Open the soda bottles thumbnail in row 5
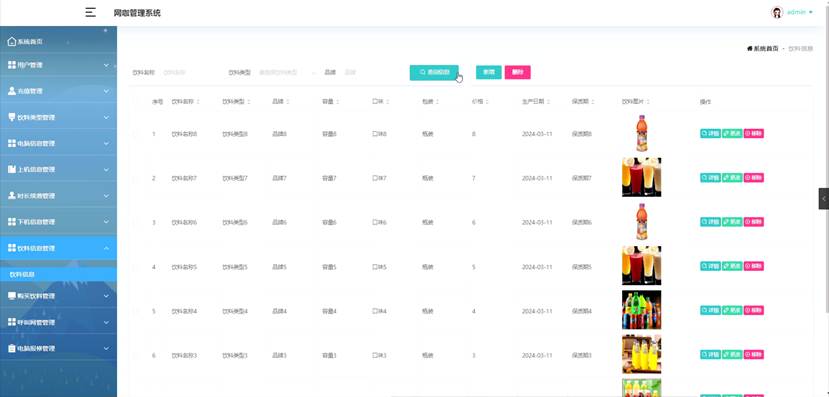The width and height of the screenshot is (829, 397). (641, 310)
